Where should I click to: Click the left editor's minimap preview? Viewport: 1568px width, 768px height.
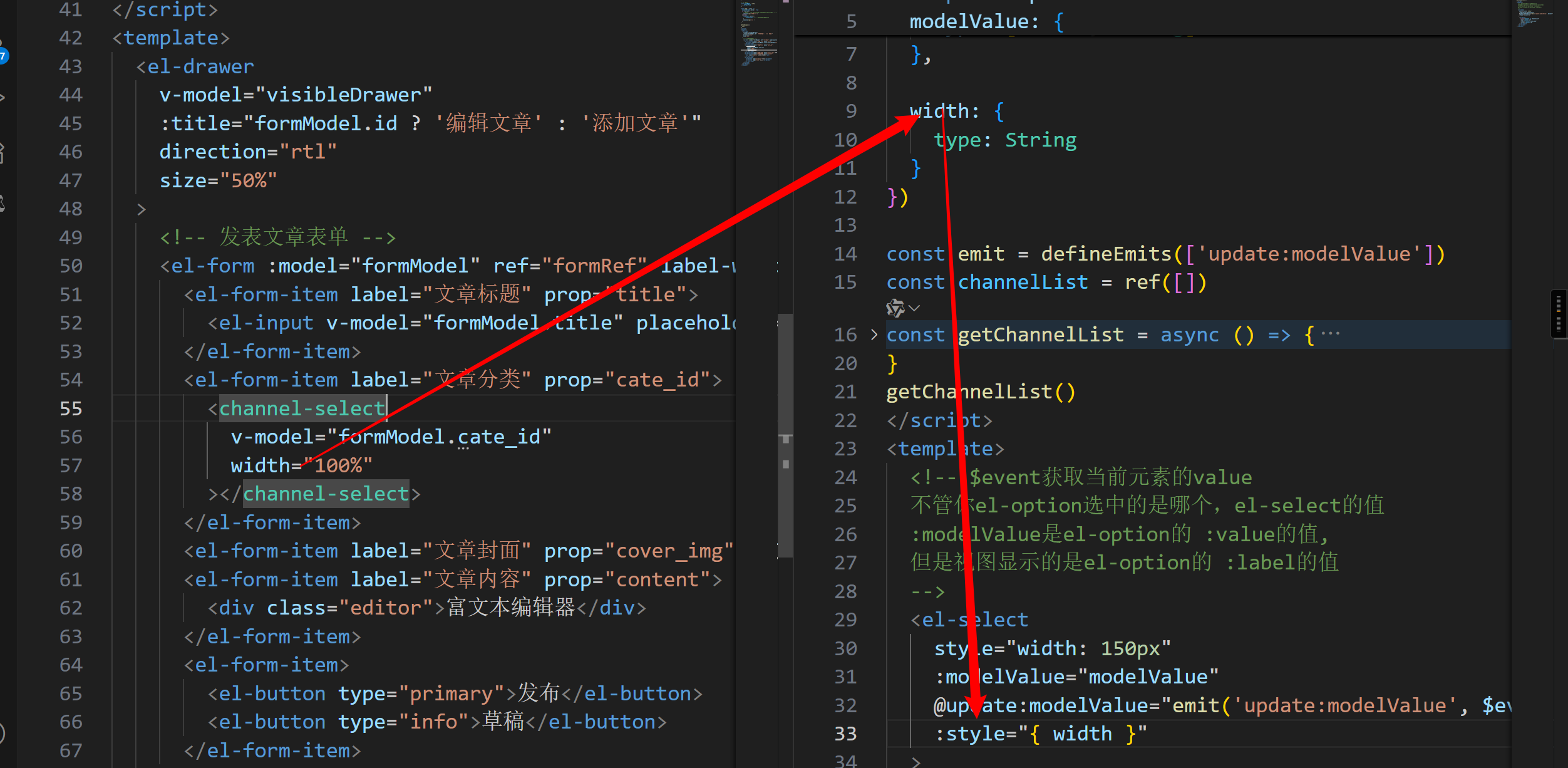pyautogui.click(x=758, y=34)
